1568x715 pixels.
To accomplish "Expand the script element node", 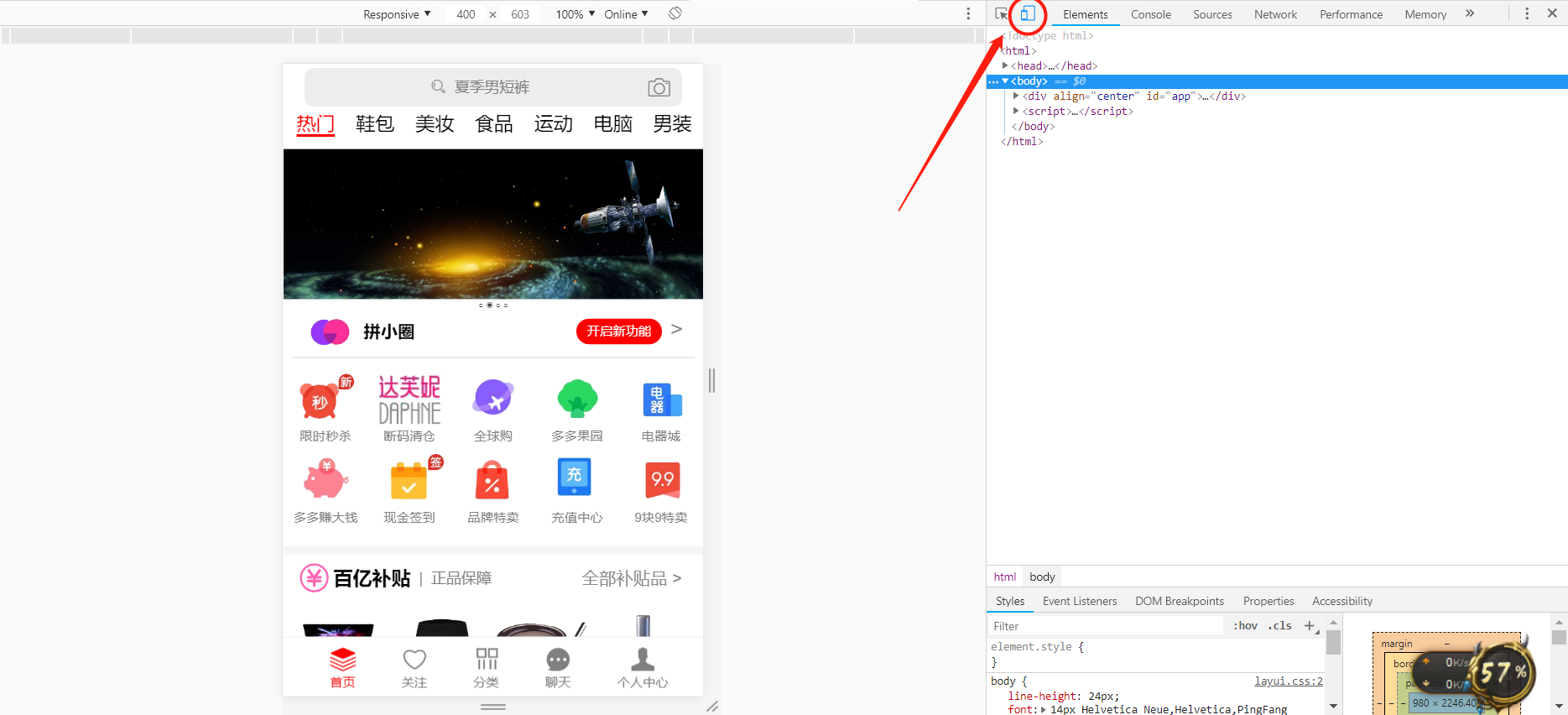I will 1016,111.
